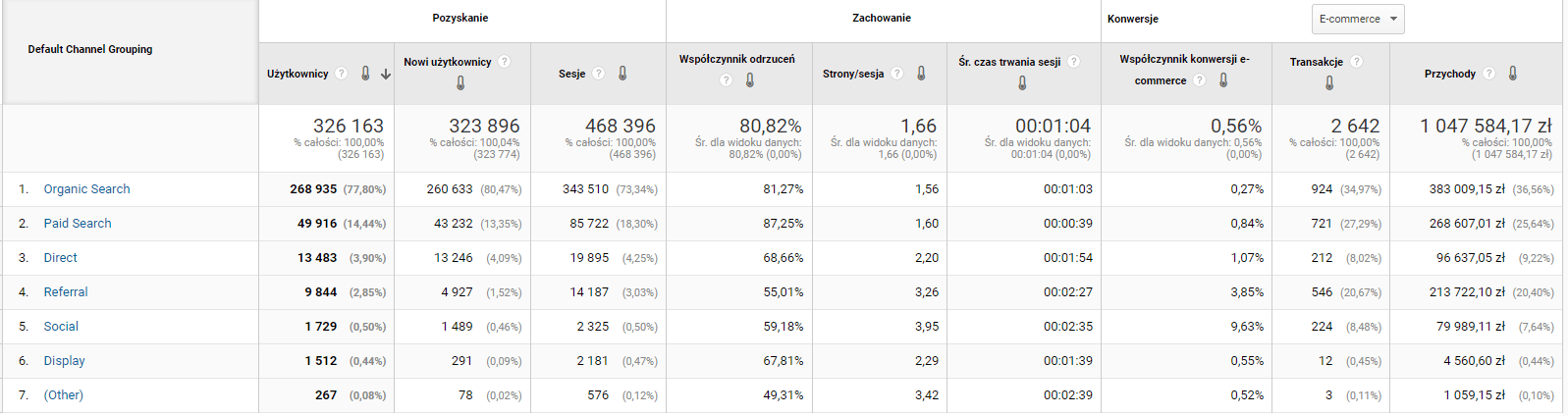Click the heatmap thermometer icon for Użytkownicy
This screenshot has height=416, width=1568.
(365, 74)
